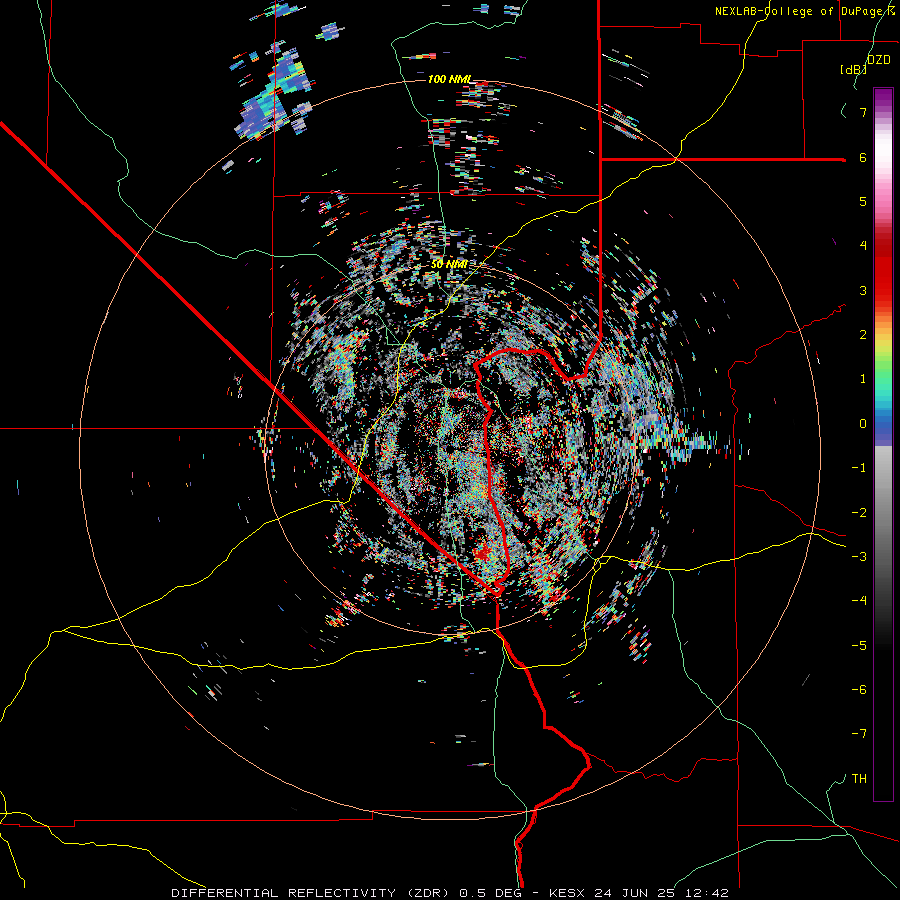The image size is (900, 900).
Task: Click the legend value 4
Action: point(863,246)
